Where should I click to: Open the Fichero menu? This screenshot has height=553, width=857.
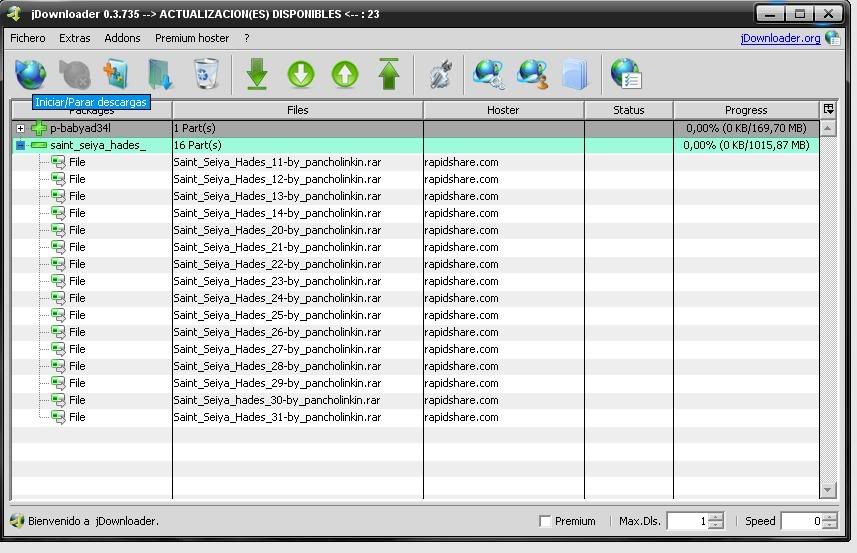[x=28, y=38]
